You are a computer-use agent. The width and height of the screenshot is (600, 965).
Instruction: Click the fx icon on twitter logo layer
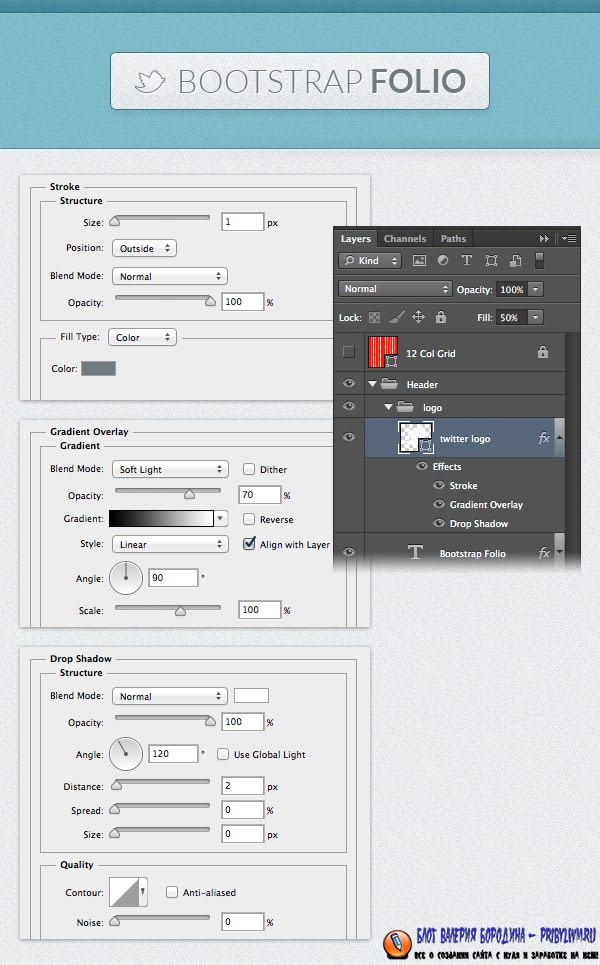(x=544, y=438)
